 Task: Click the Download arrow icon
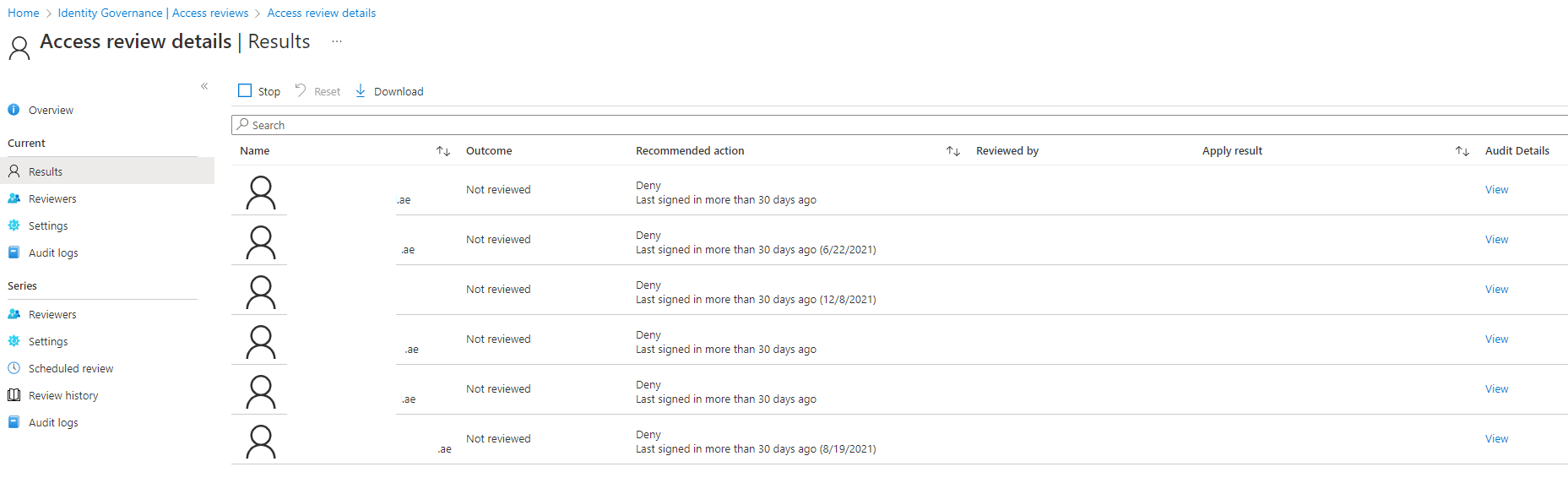[361, 90]
